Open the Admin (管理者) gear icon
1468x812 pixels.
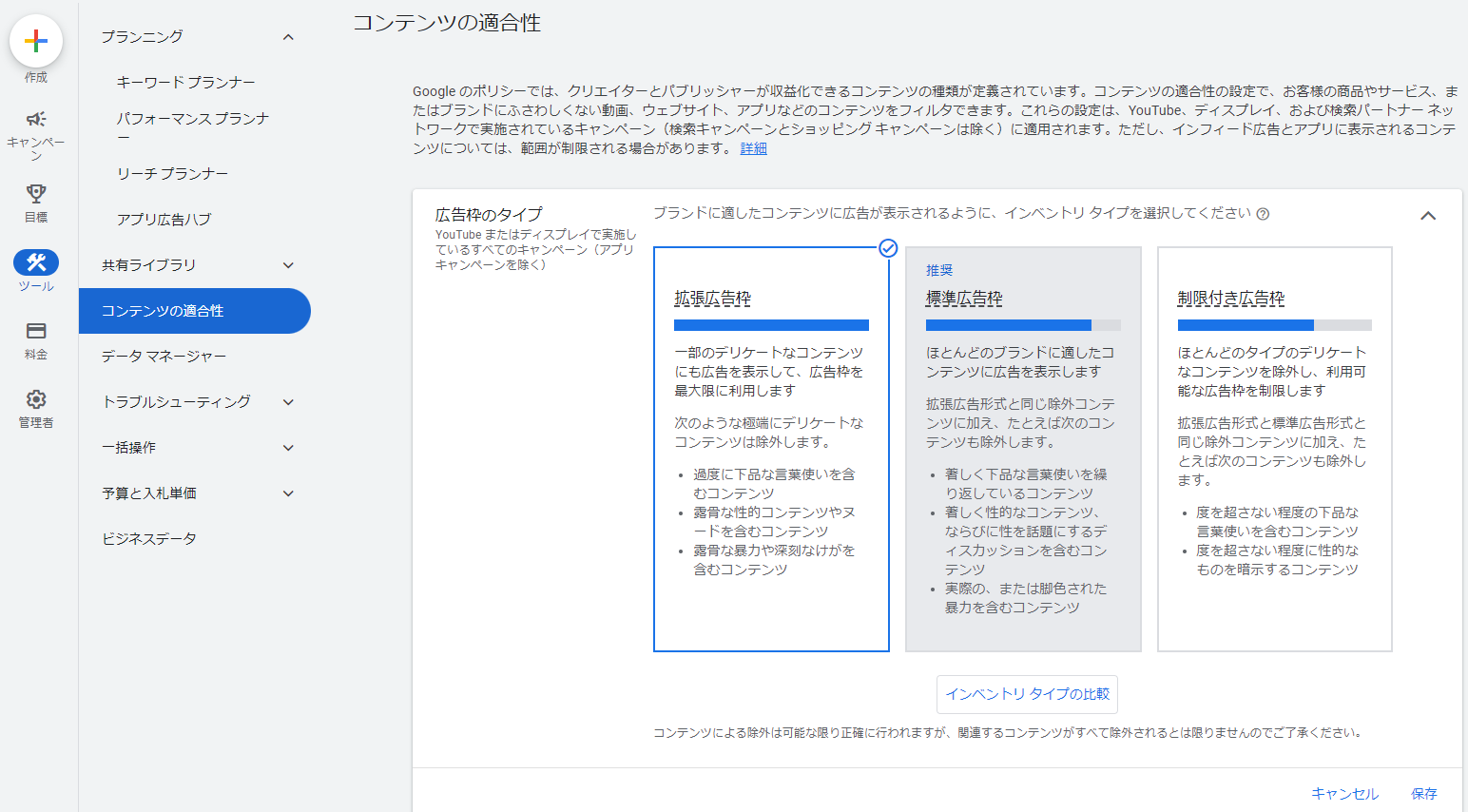(x=36, y=399)
